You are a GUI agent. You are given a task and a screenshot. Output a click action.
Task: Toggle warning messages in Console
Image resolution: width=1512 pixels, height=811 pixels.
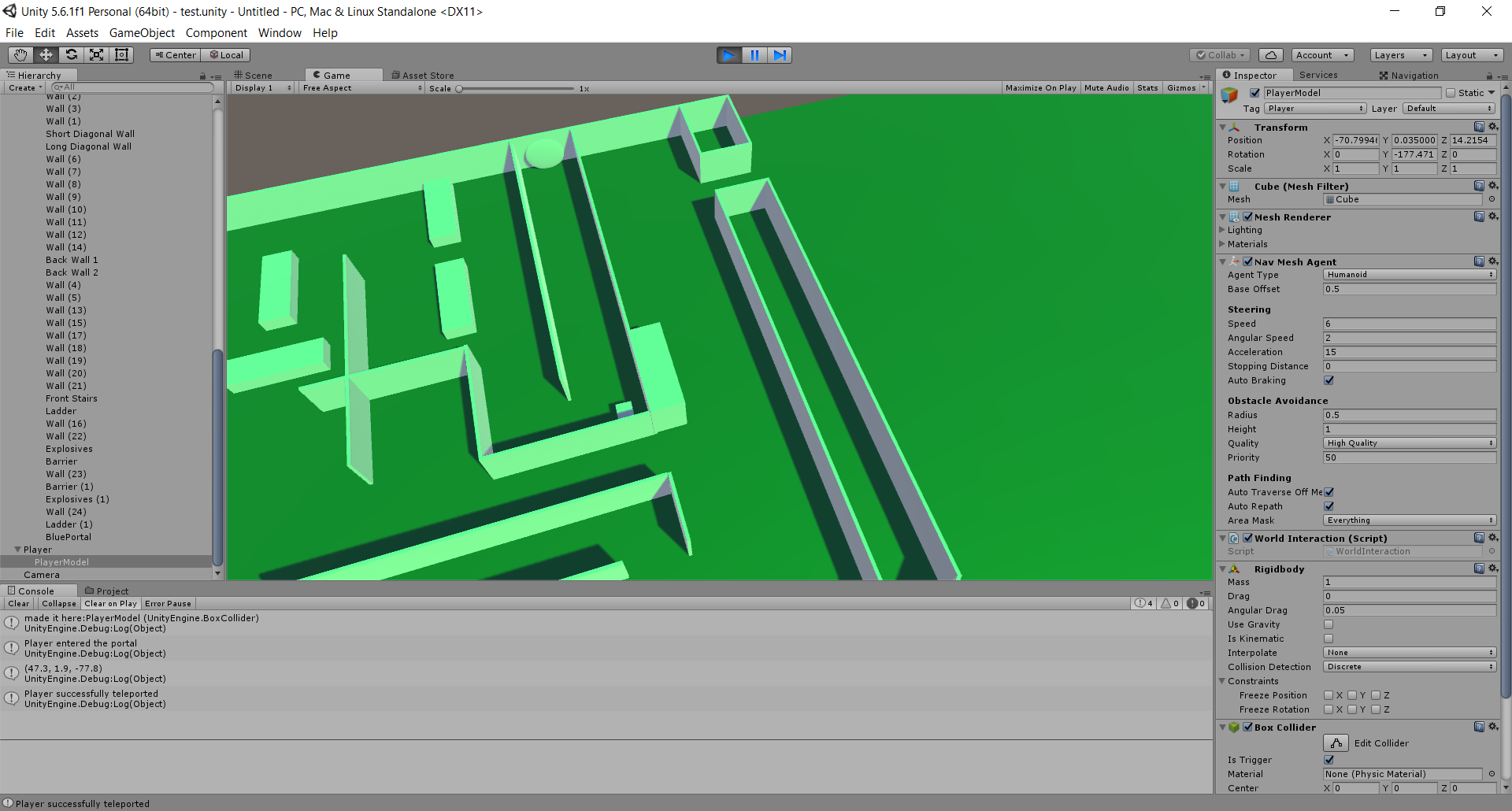point(1170,604)
